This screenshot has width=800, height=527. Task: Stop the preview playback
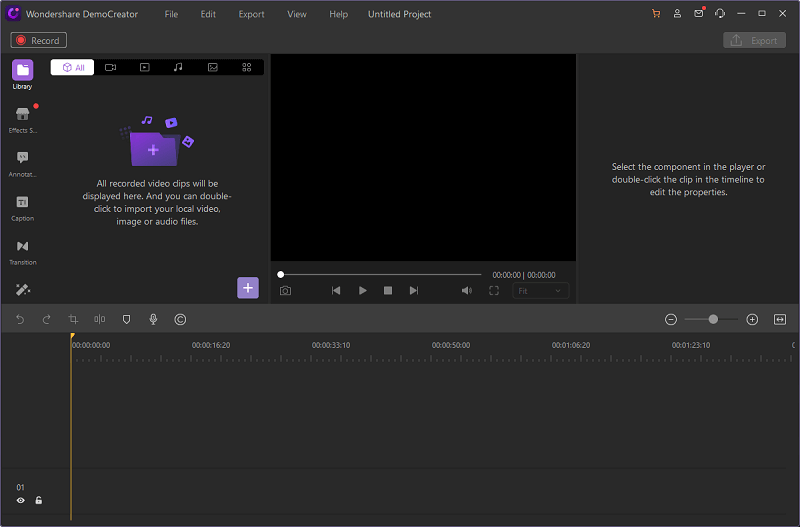point(388,291)
